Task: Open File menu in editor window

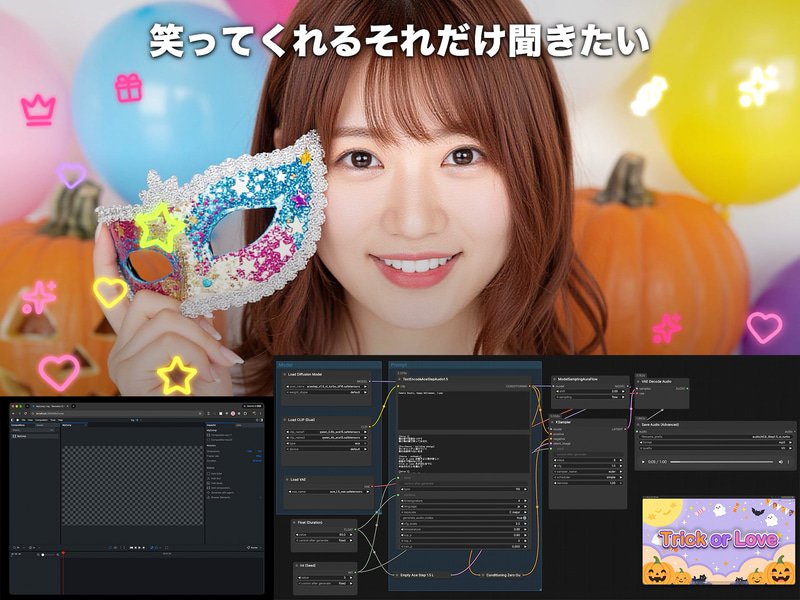Action: (23, 420)
